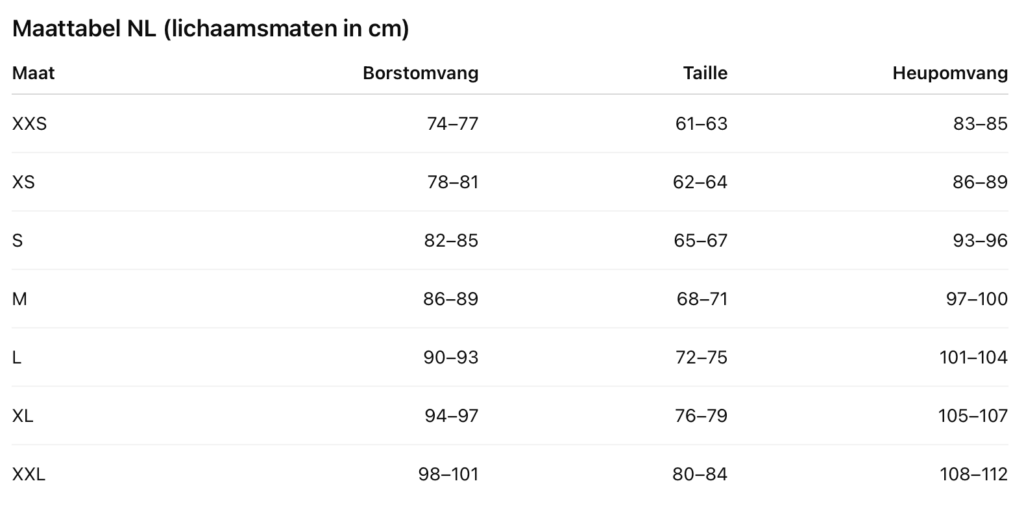Select the S size row label
Image resolution: width=1024 pixels, height=505 pixels.
tap(18, 241)
